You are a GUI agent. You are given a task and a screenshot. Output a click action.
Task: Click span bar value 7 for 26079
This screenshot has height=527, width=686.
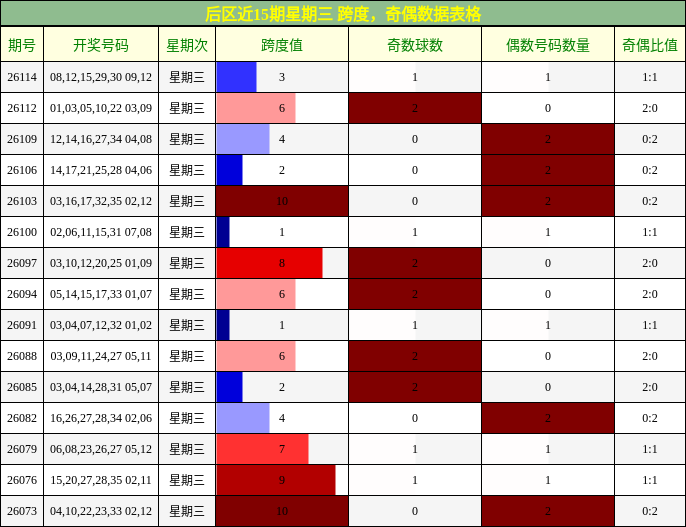(282, 449)
